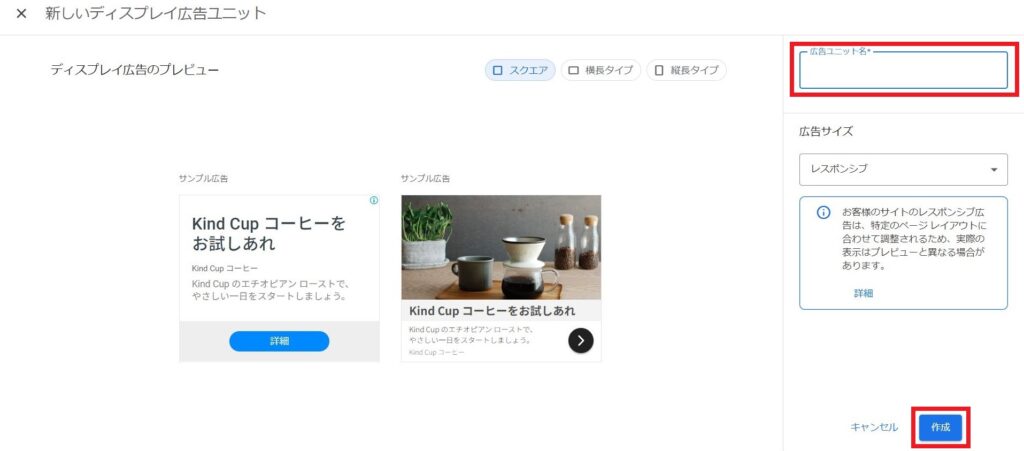Click the 広告ユニット名 input field
1024x451 pixels.
[903, 70]
